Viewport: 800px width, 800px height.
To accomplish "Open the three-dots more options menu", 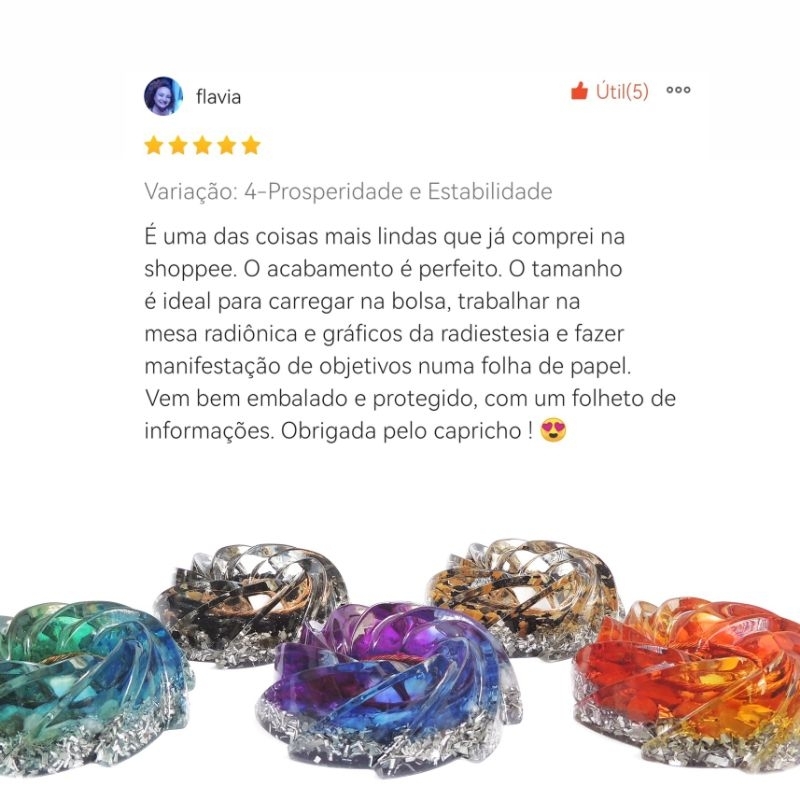I will (678, 90).
